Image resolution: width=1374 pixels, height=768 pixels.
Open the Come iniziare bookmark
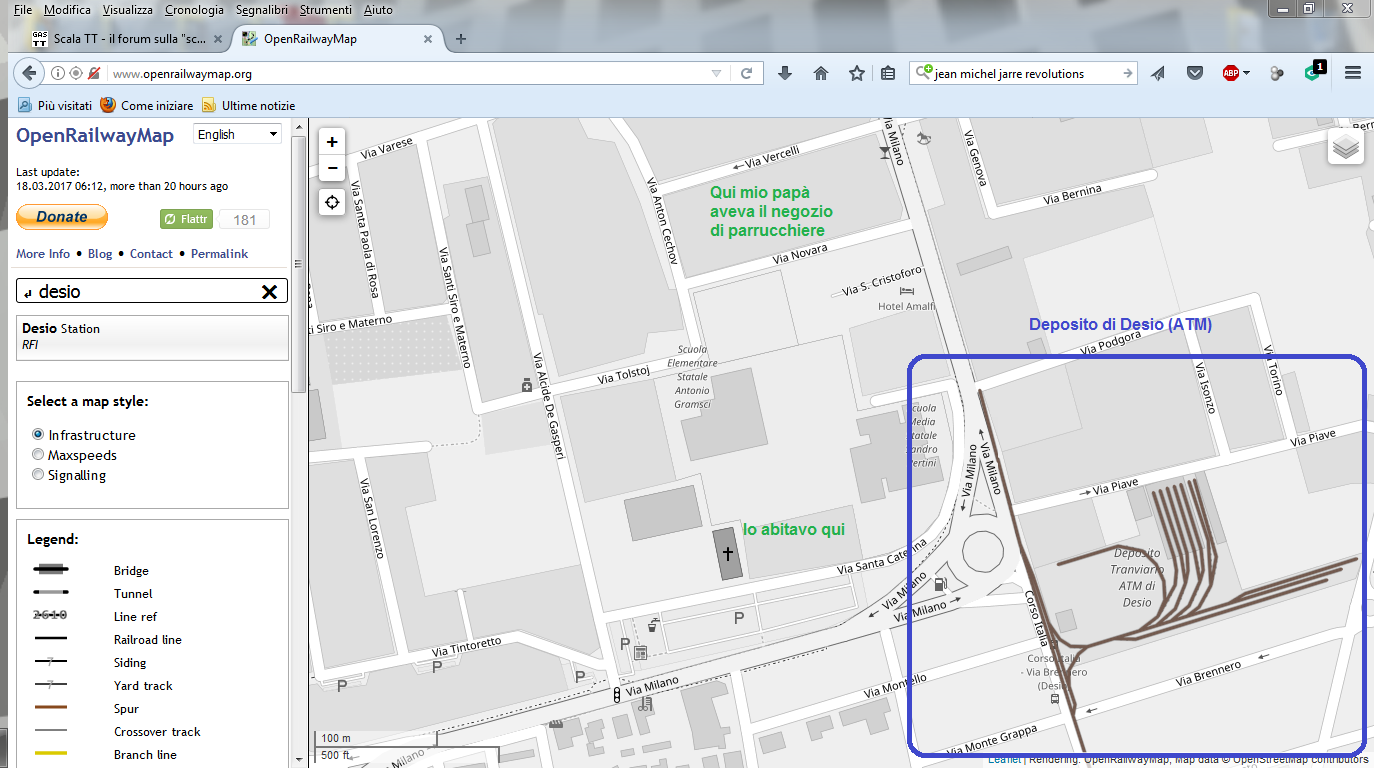pyautogui.click(x=147, y=105)
